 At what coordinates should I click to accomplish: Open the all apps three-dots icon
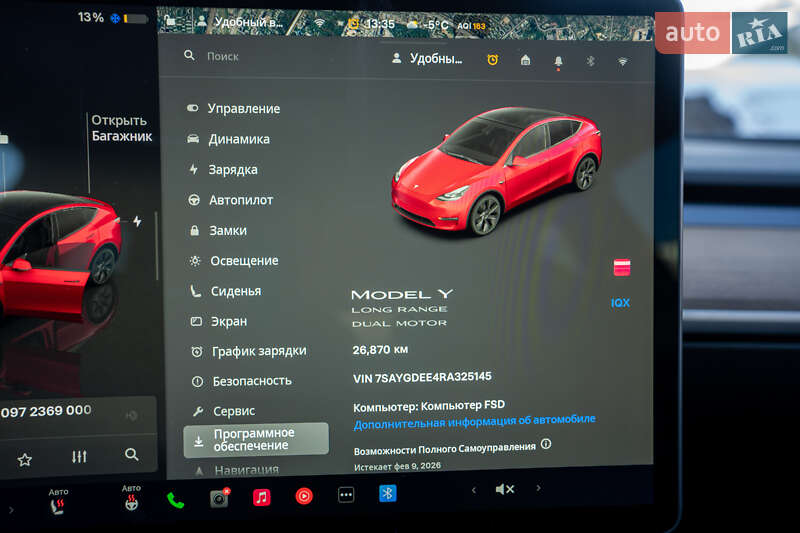[x=346, y=494]
